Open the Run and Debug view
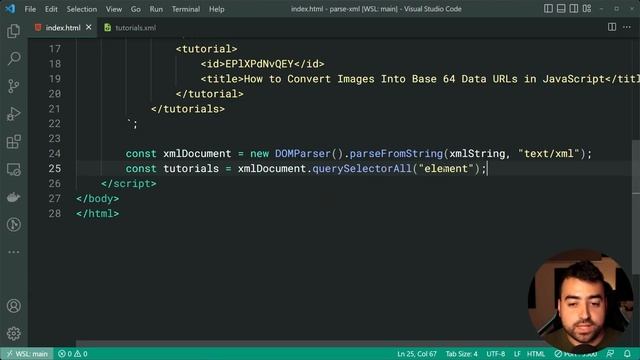 click(x=13, y=114)
